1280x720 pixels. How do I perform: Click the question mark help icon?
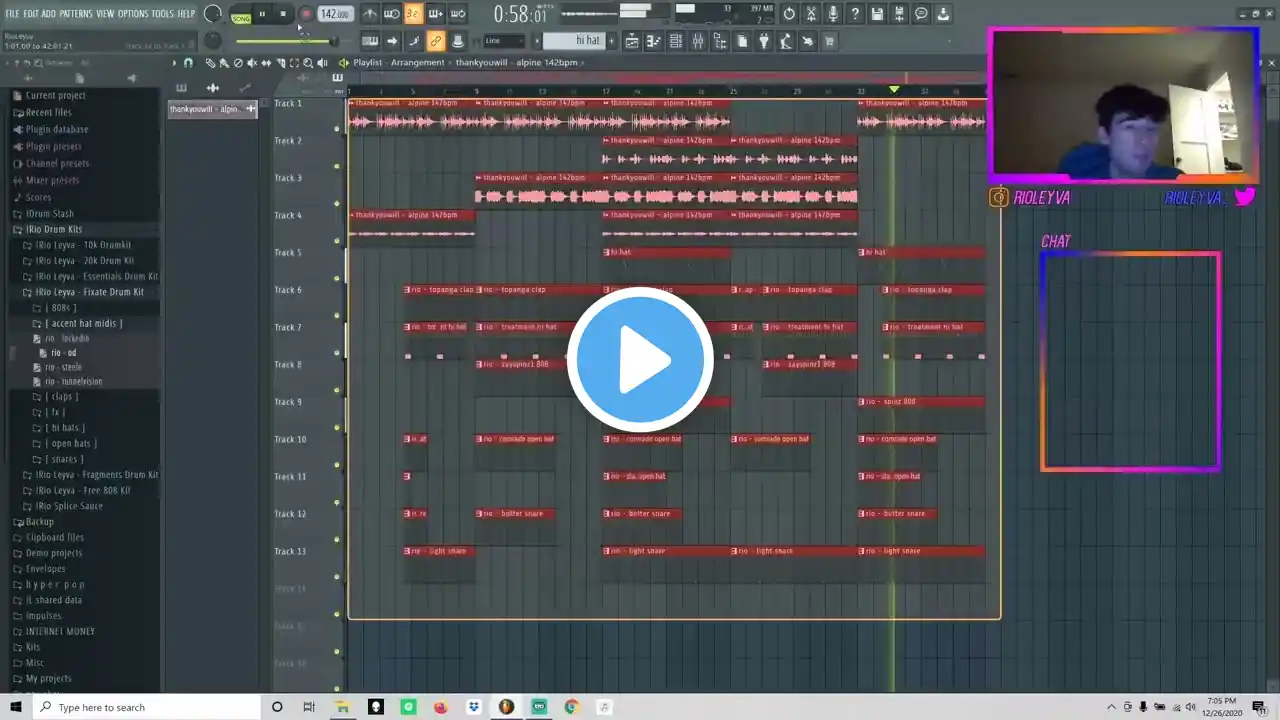click(855, 14)
